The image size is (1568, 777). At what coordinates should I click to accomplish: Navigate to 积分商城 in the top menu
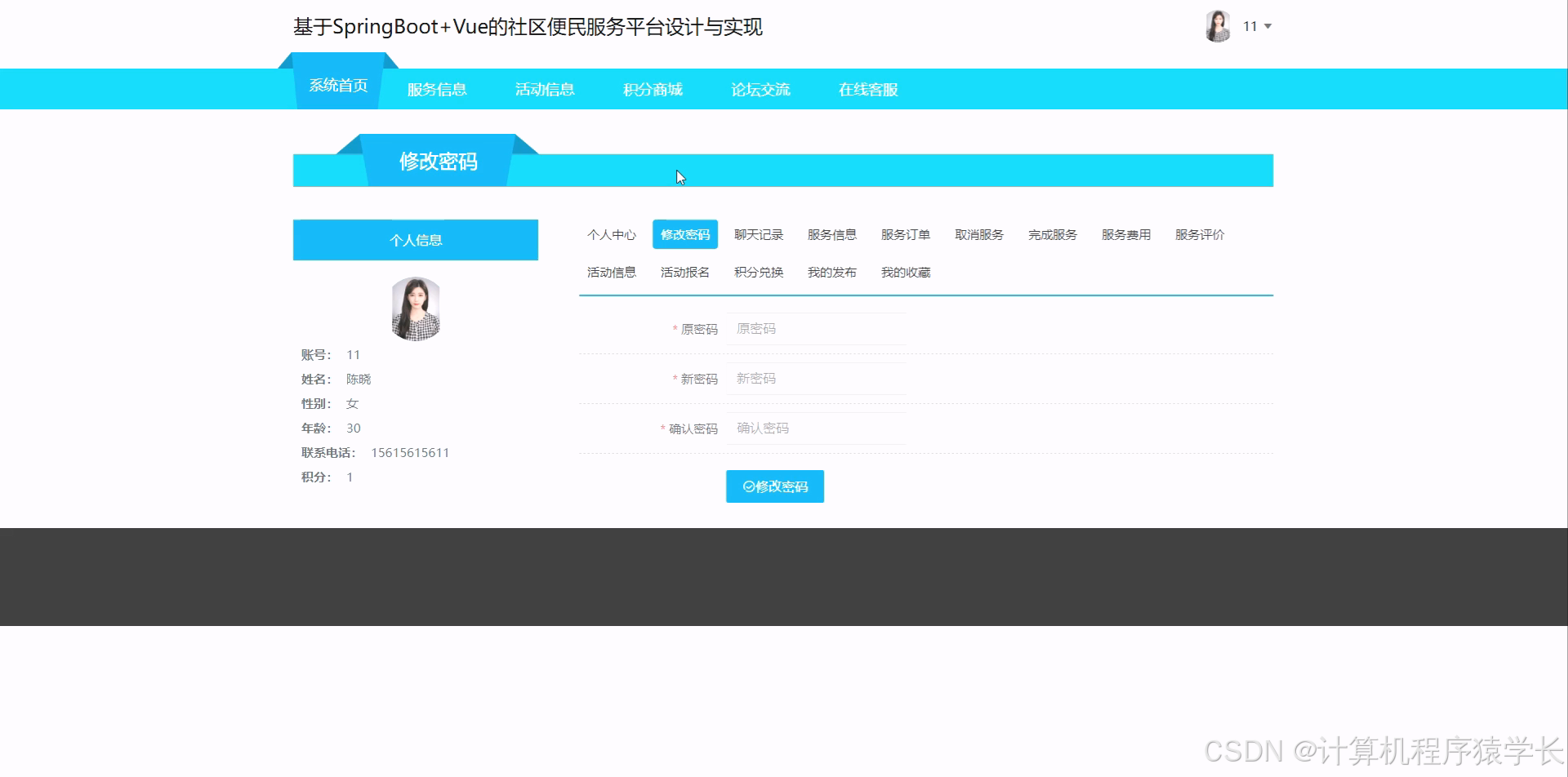tap(652, 89)
